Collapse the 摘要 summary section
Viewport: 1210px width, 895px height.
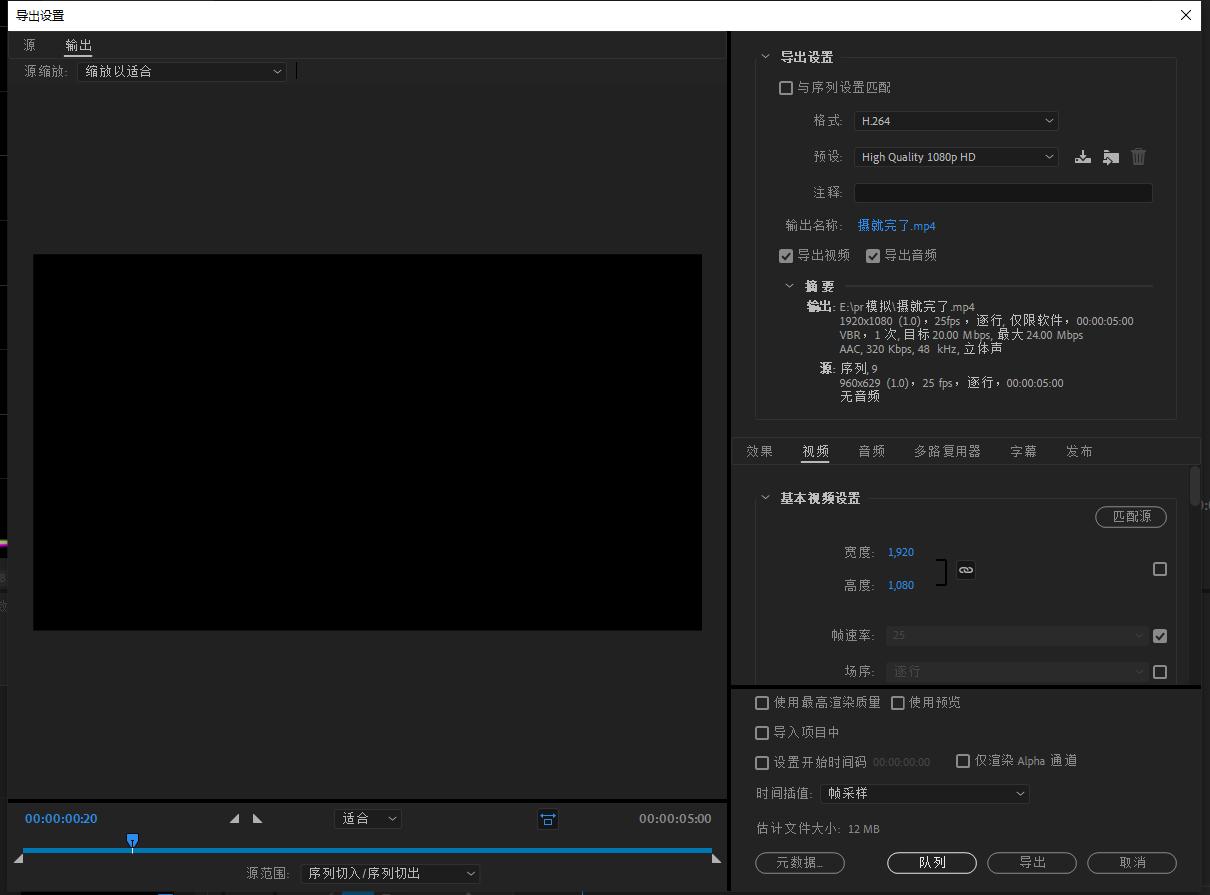(789, 286)
